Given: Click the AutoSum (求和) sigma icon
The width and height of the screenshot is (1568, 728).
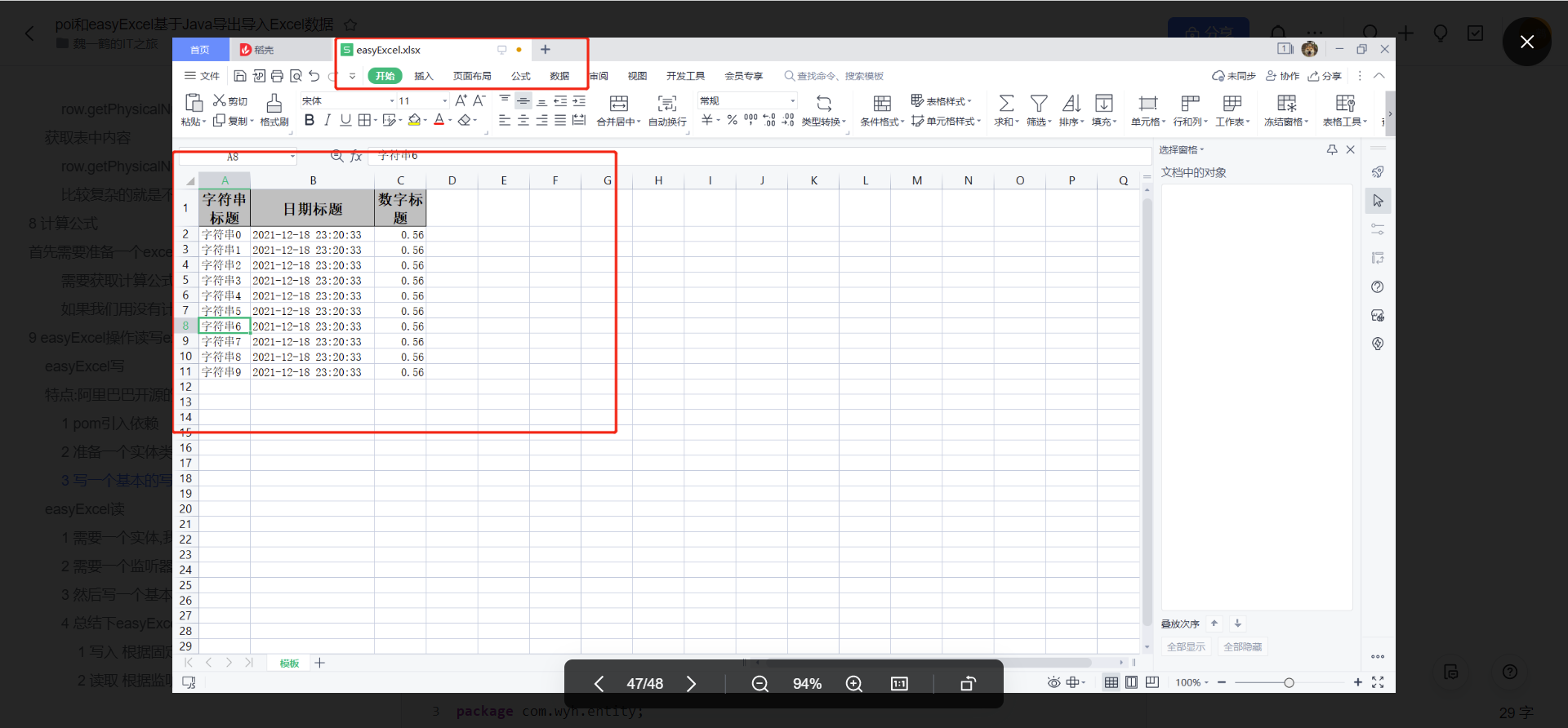Looking at the screenshot, I should tap(1006, 103).
